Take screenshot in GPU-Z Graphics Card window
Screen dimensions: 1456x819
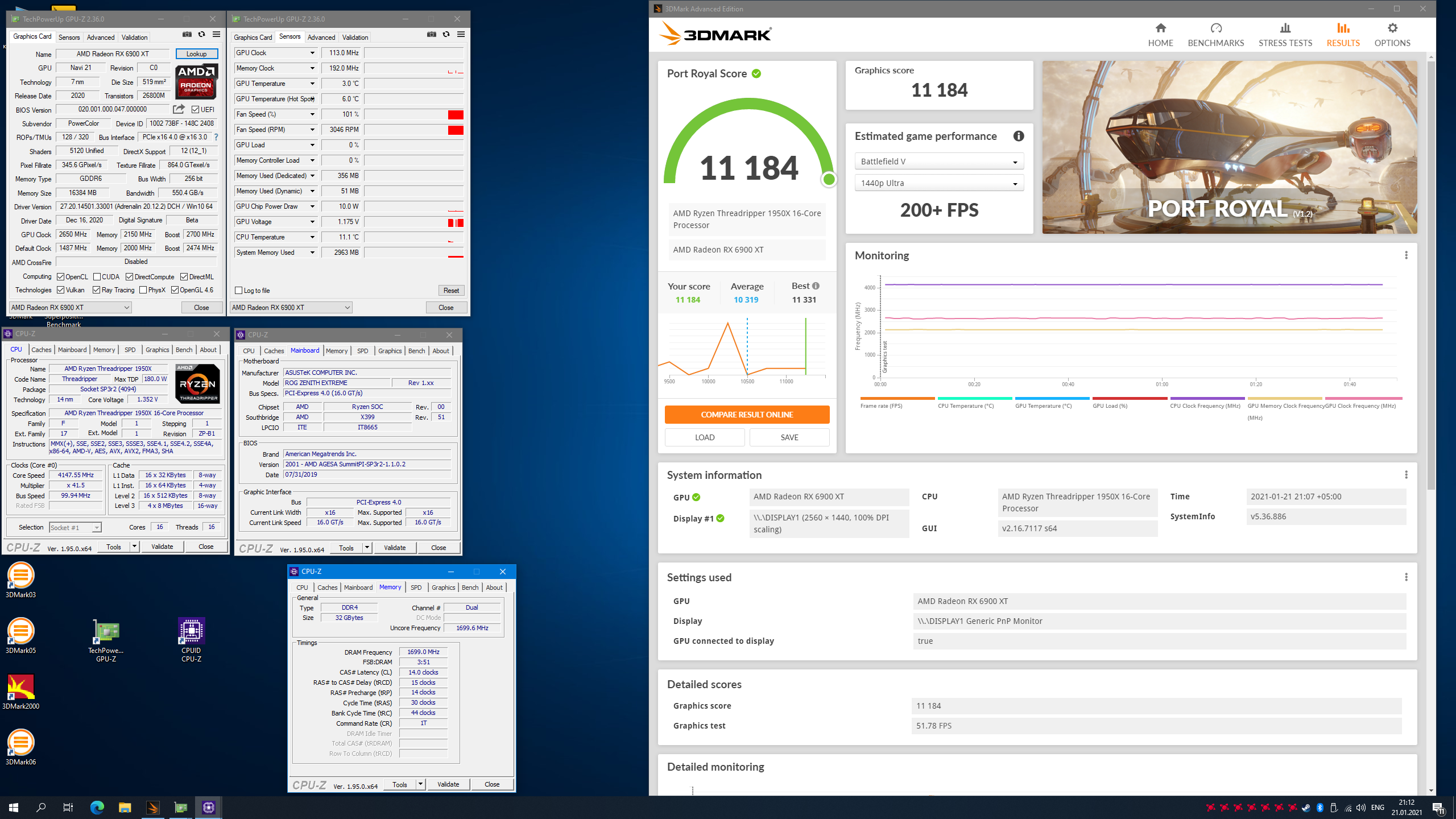pyautogui.click(x=187, y=35)
